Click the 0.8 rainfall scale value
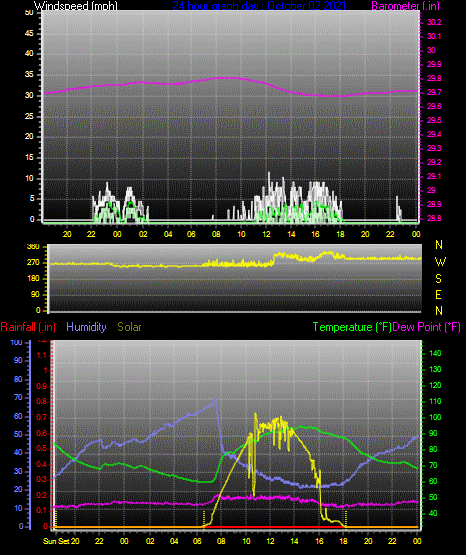Screen dimensions: 466x555 (x=42, y=401)
